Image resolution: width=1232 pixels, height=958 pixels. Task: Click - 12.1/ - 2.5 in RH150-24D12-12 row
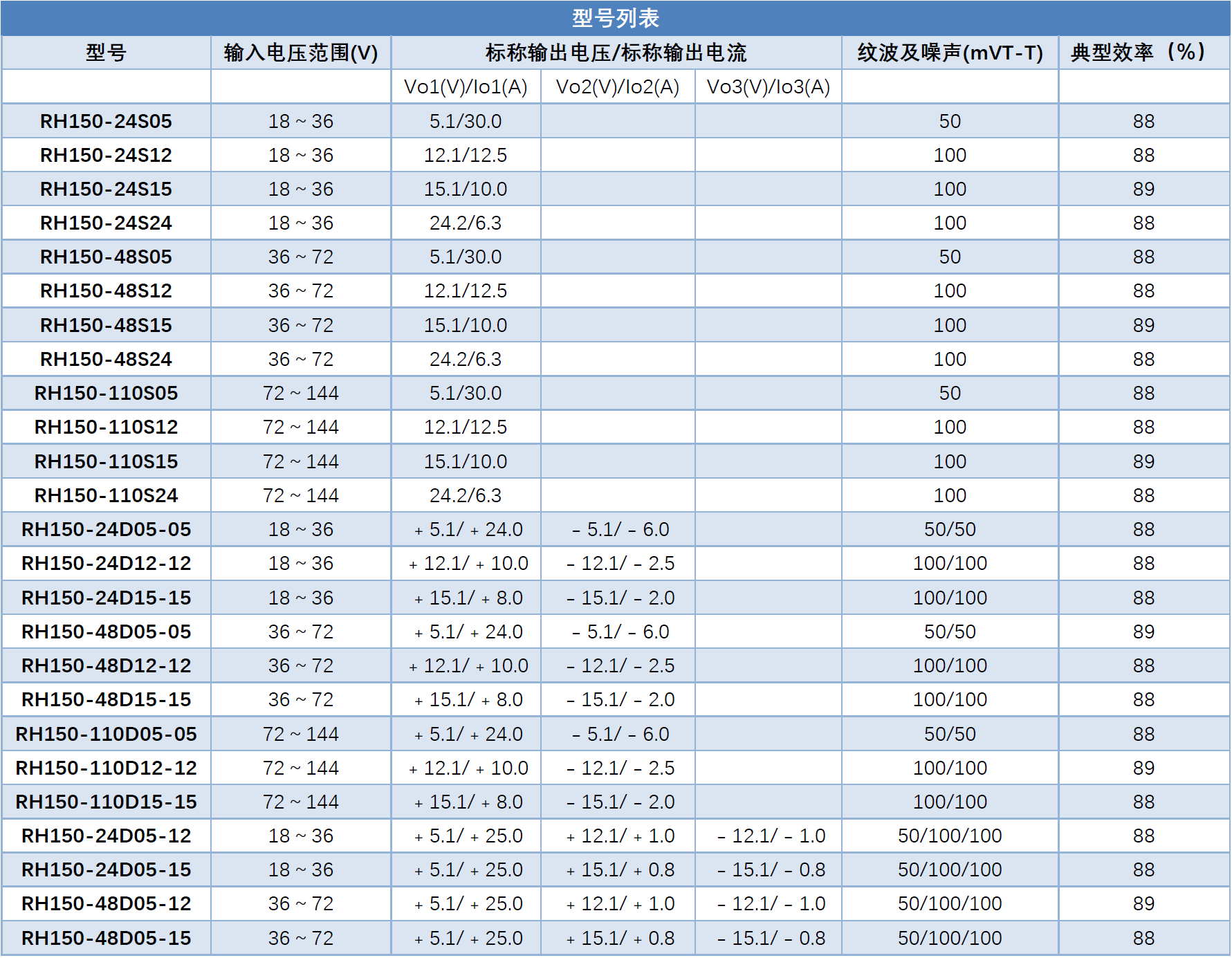click(620, 563)
